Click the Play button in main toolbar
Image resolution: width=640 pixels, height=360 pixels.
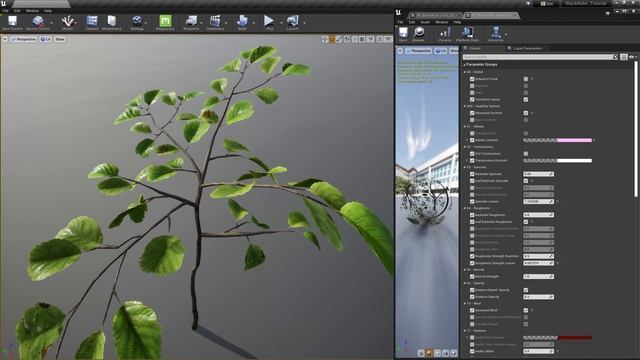coord(269,22)
